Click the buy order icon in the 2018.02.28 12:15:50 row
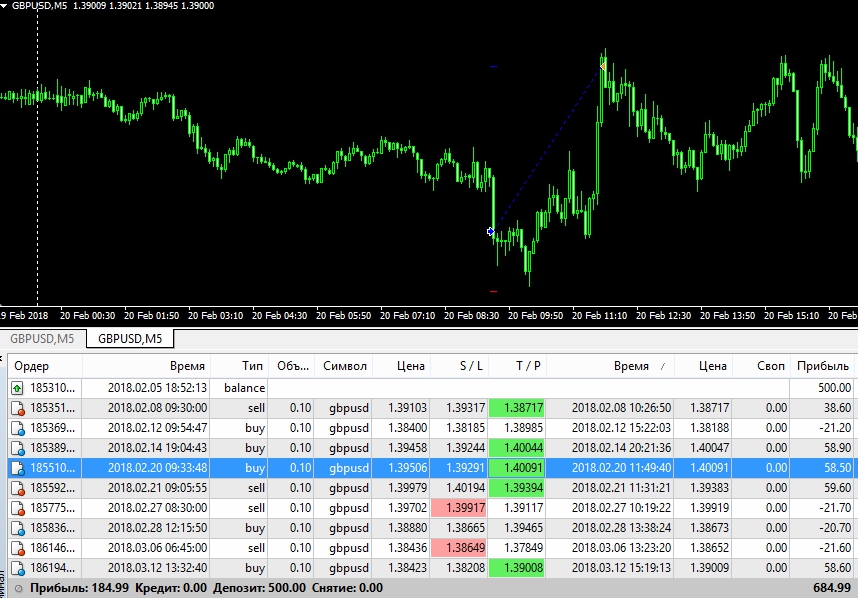This screenshot has width=858, height=598. [17, 528]
